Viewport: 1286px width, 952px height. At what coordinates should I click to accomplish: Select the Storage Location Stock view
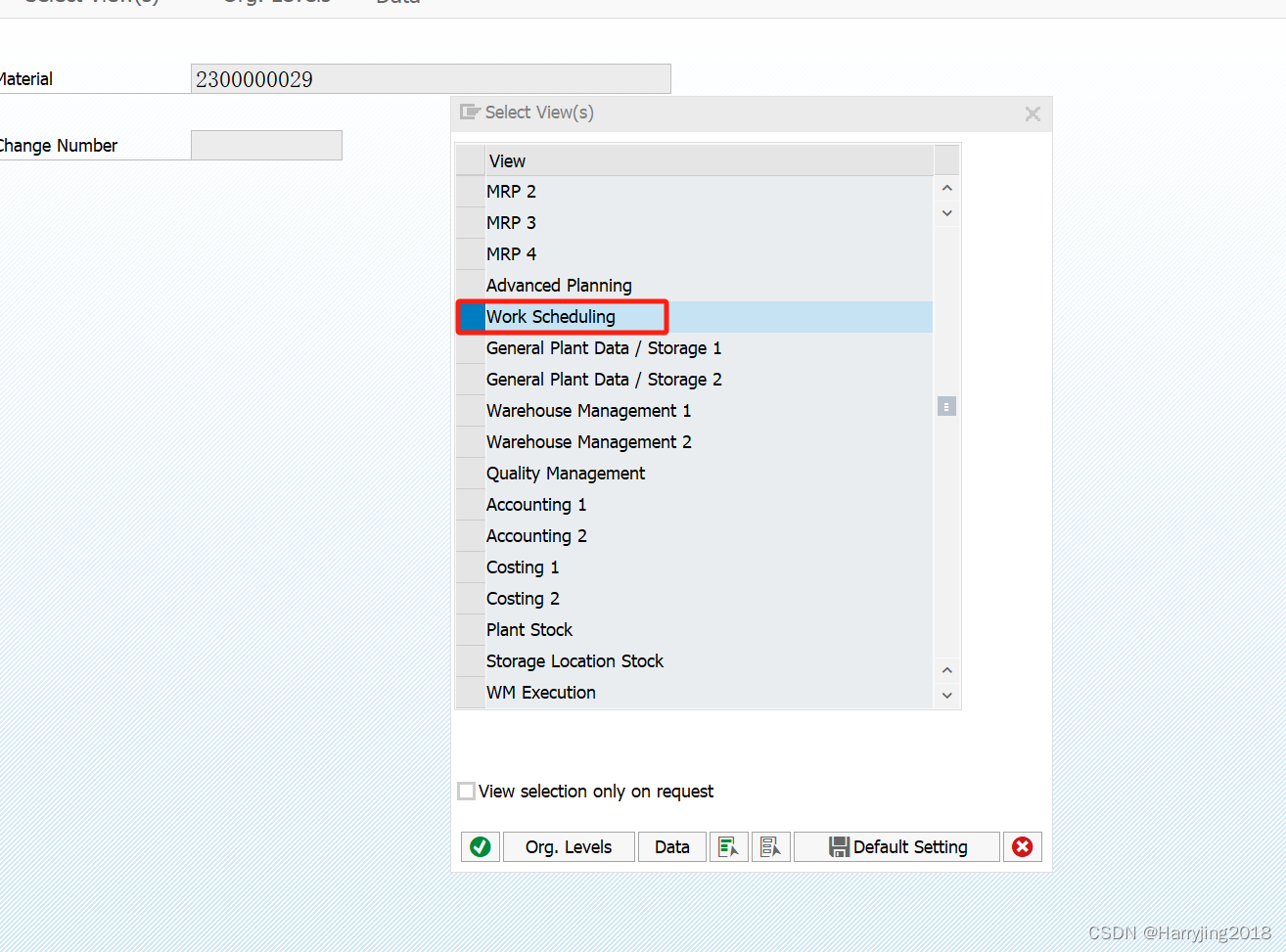tap(574, 661)
